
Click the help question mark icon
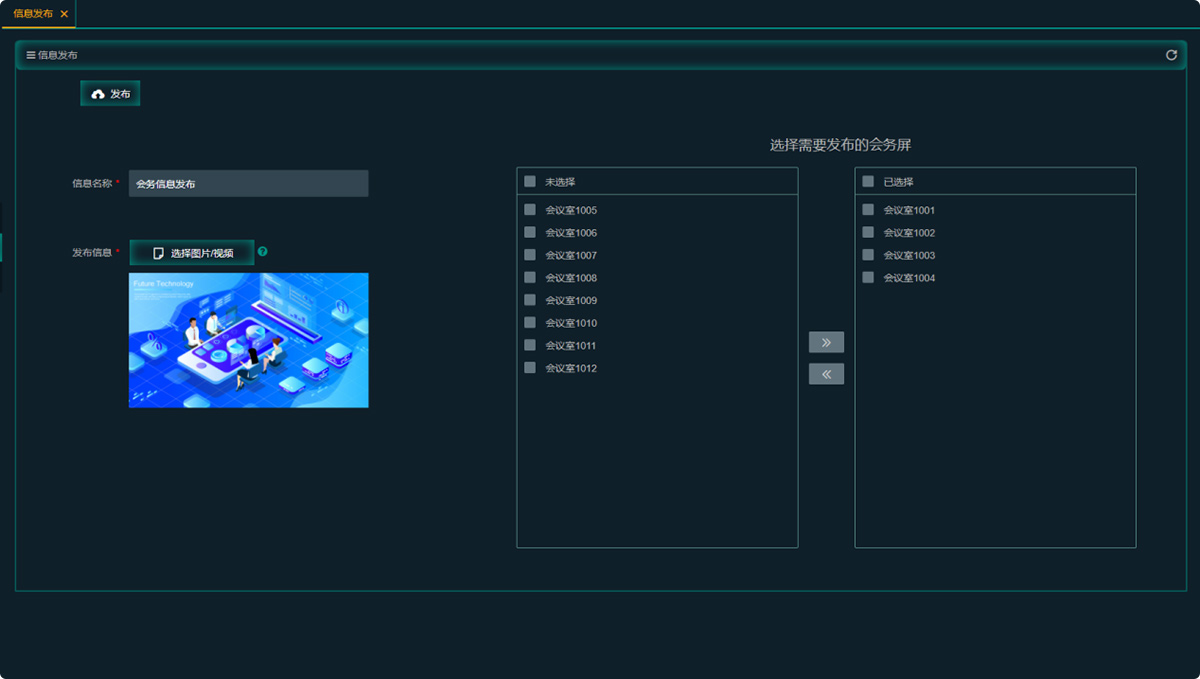pos(263,252)
